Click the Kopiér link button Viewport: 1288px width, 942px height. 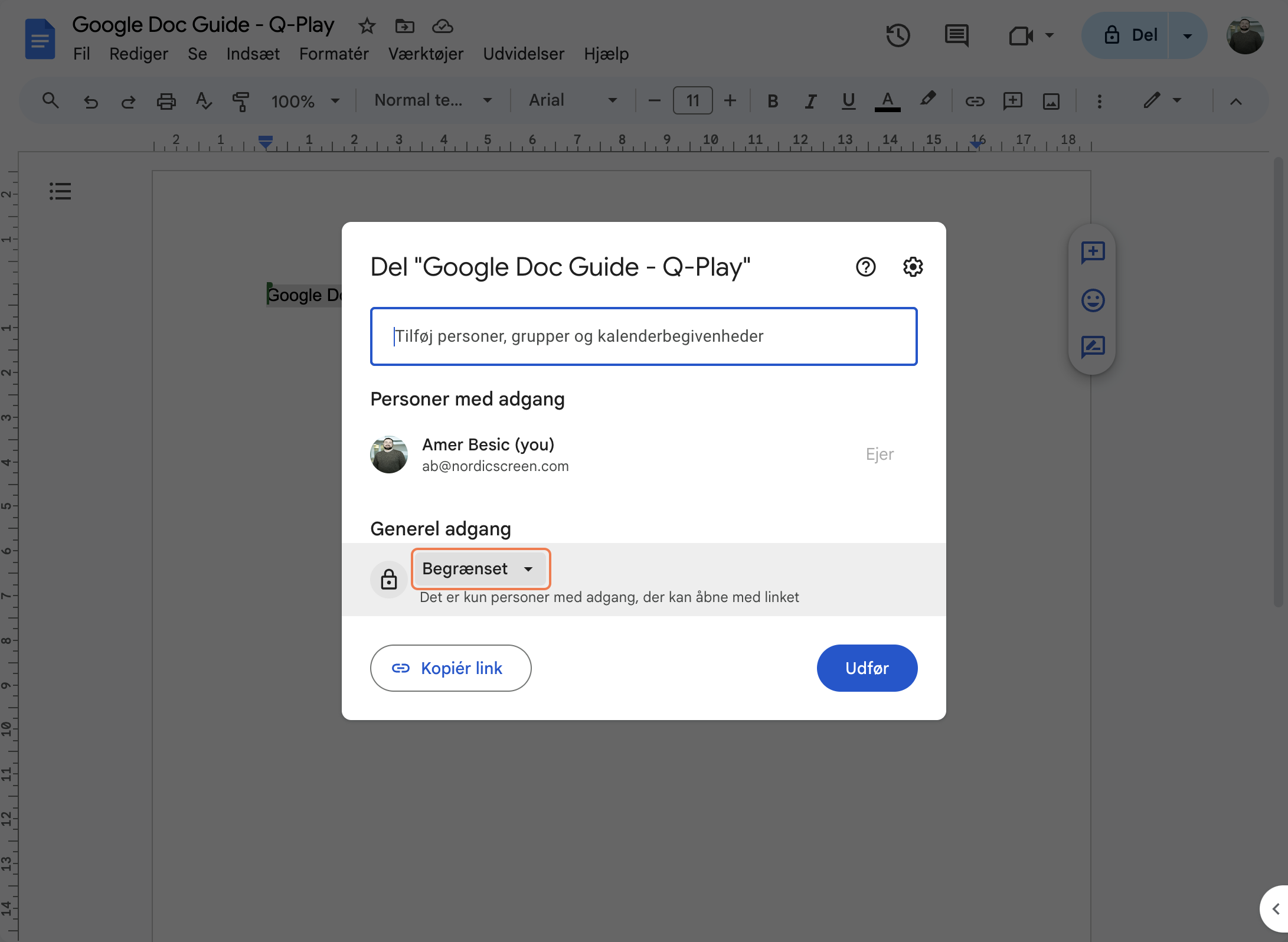point(450,668)
